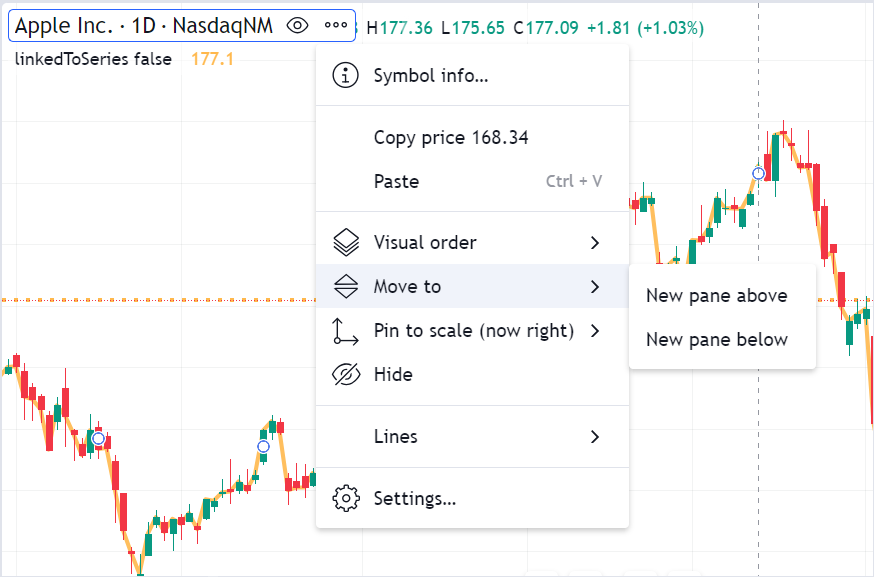The width and height of the screenshot is (874, 577).
Task: Click the Move to pane icon
Action: 345,287
